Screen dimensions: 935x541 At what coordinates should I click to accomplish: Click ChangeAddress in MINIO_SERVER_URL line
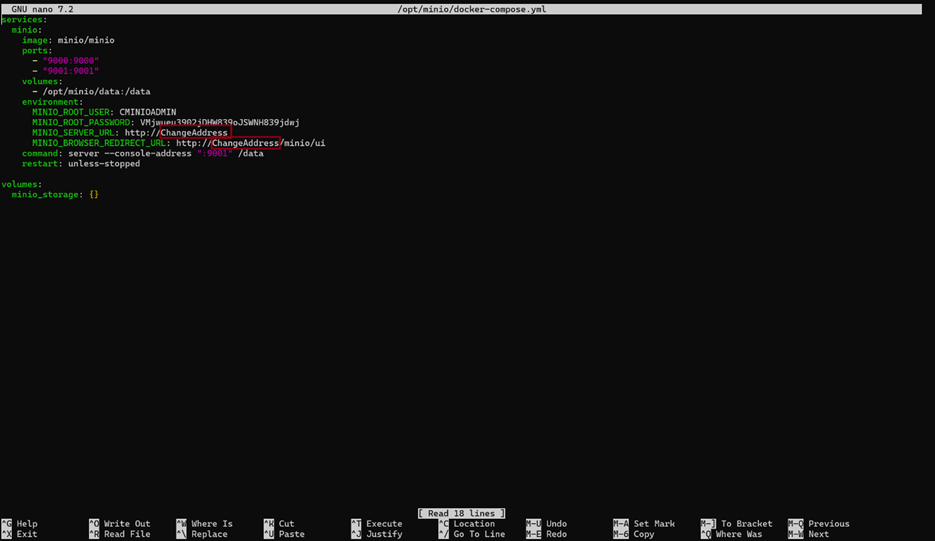tap(194, 132)
